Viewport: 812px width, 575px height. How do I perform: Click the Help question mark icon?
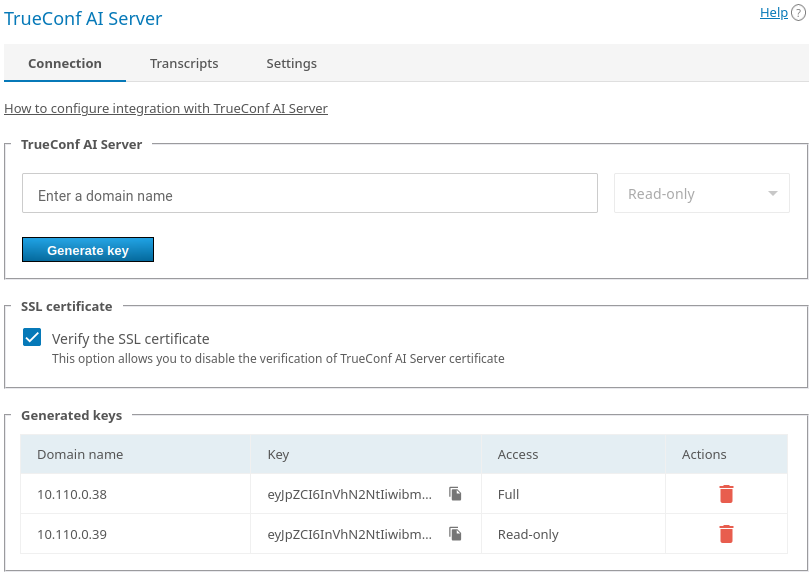tap(798, 13)
